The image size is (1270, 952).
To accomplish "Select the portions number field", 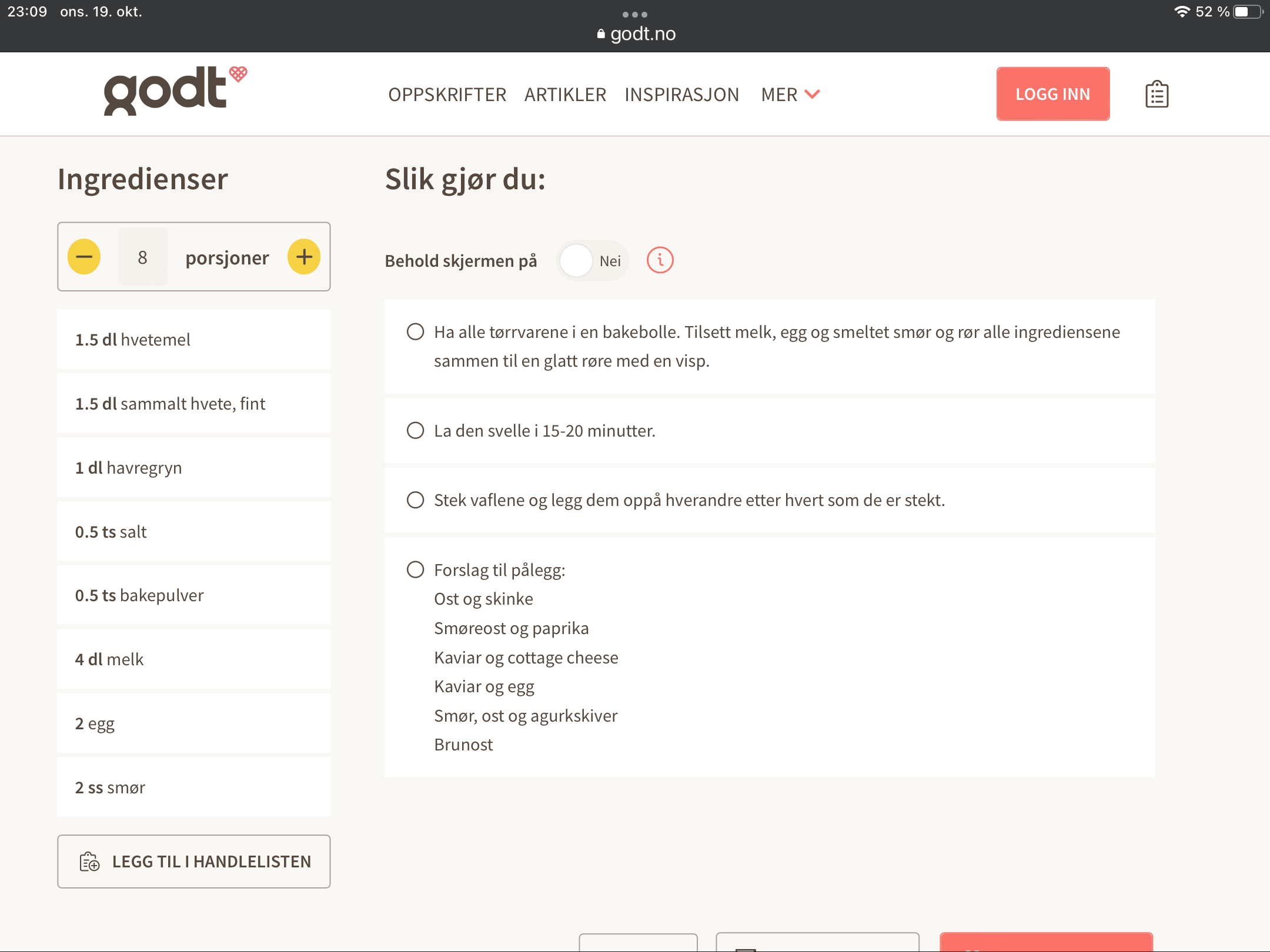I will 142,257.
